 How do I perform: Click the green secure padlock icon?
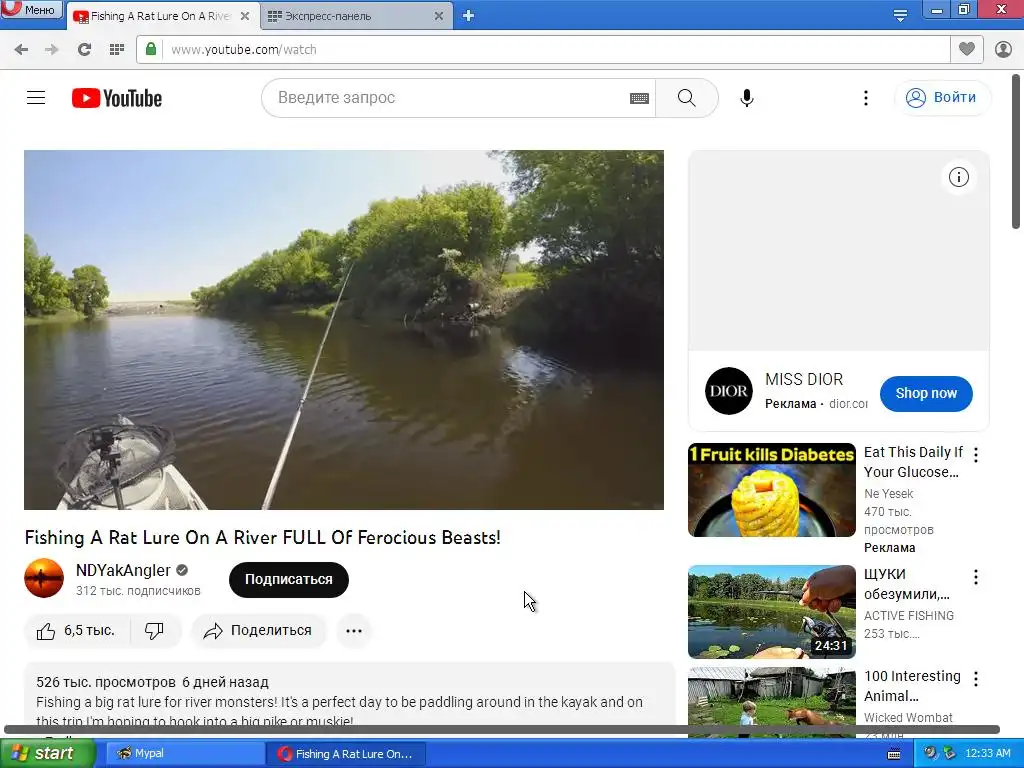point(151,49)
